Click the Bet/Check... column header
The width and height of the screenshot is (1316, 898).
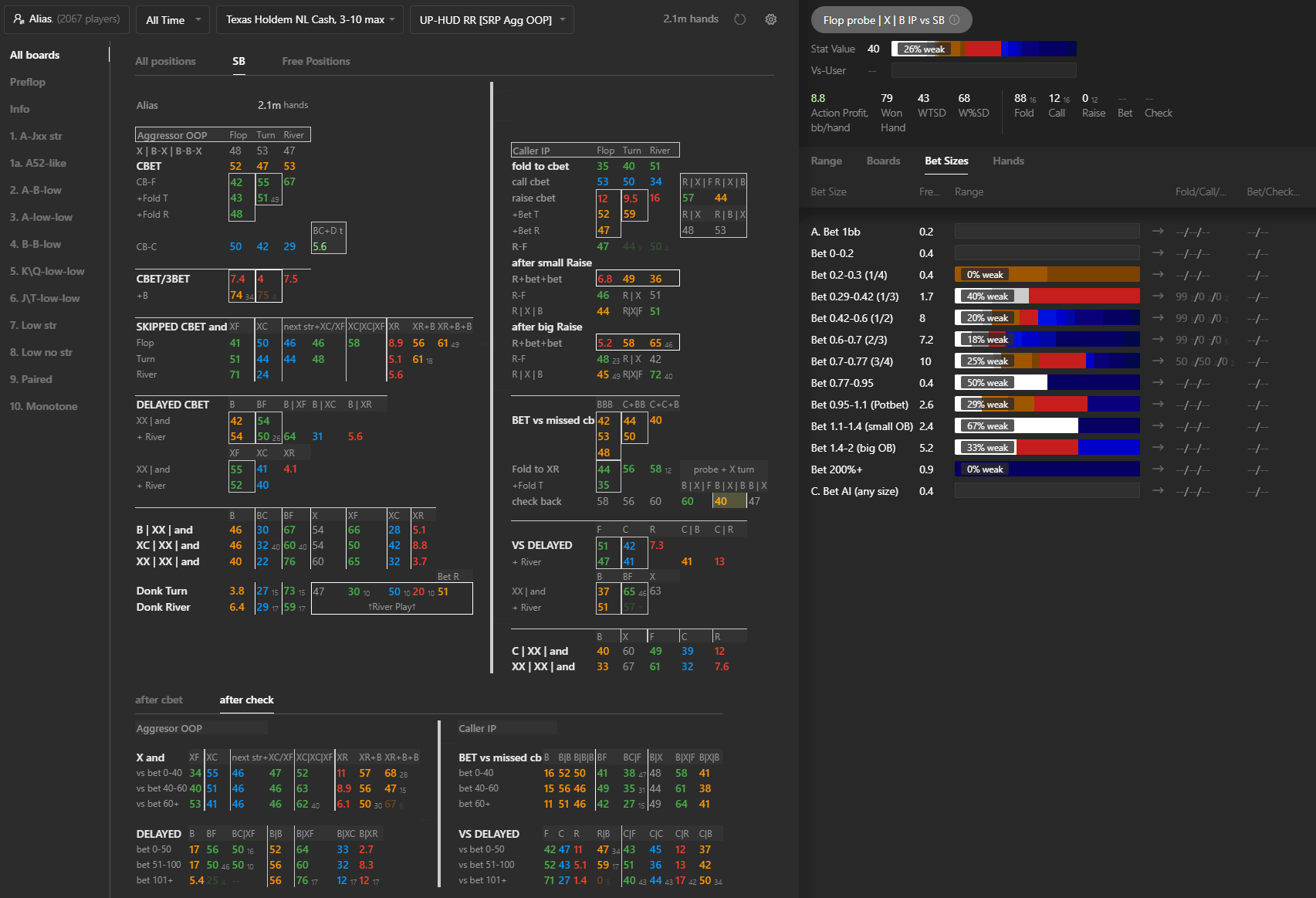tap(1274, 191)
